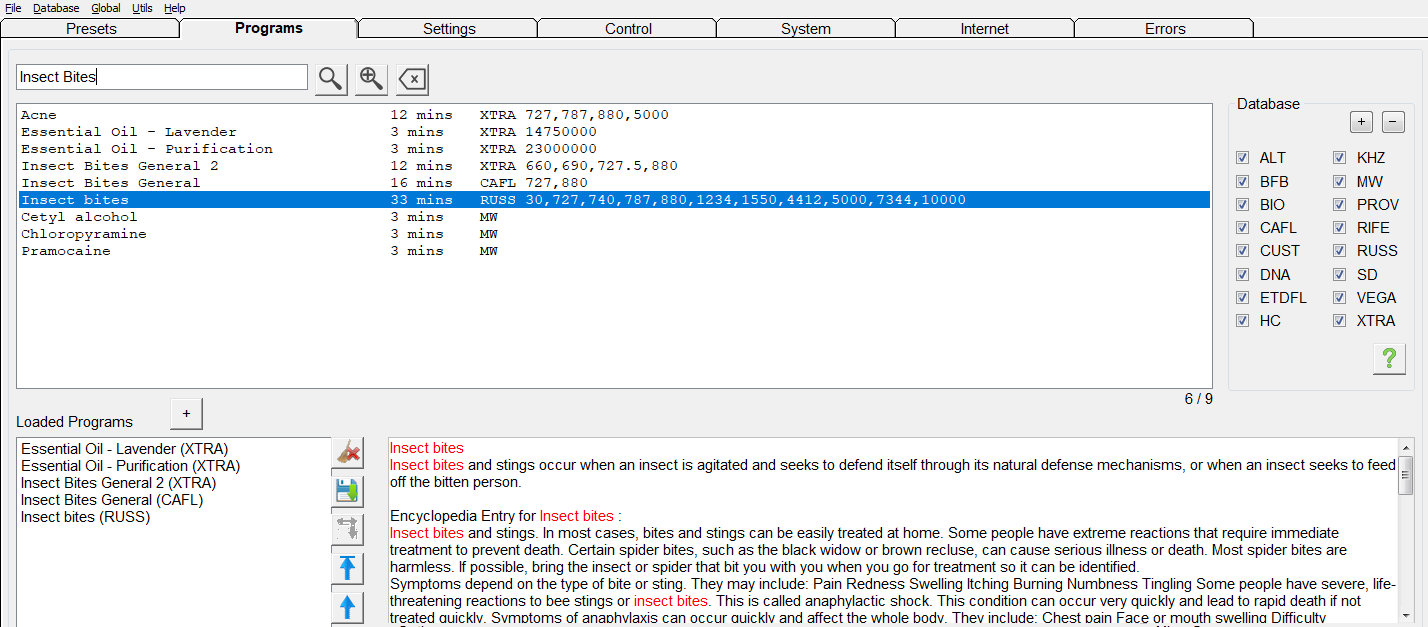
Task: Click the broom clear loaded programs icon
Action: [347, 453]
